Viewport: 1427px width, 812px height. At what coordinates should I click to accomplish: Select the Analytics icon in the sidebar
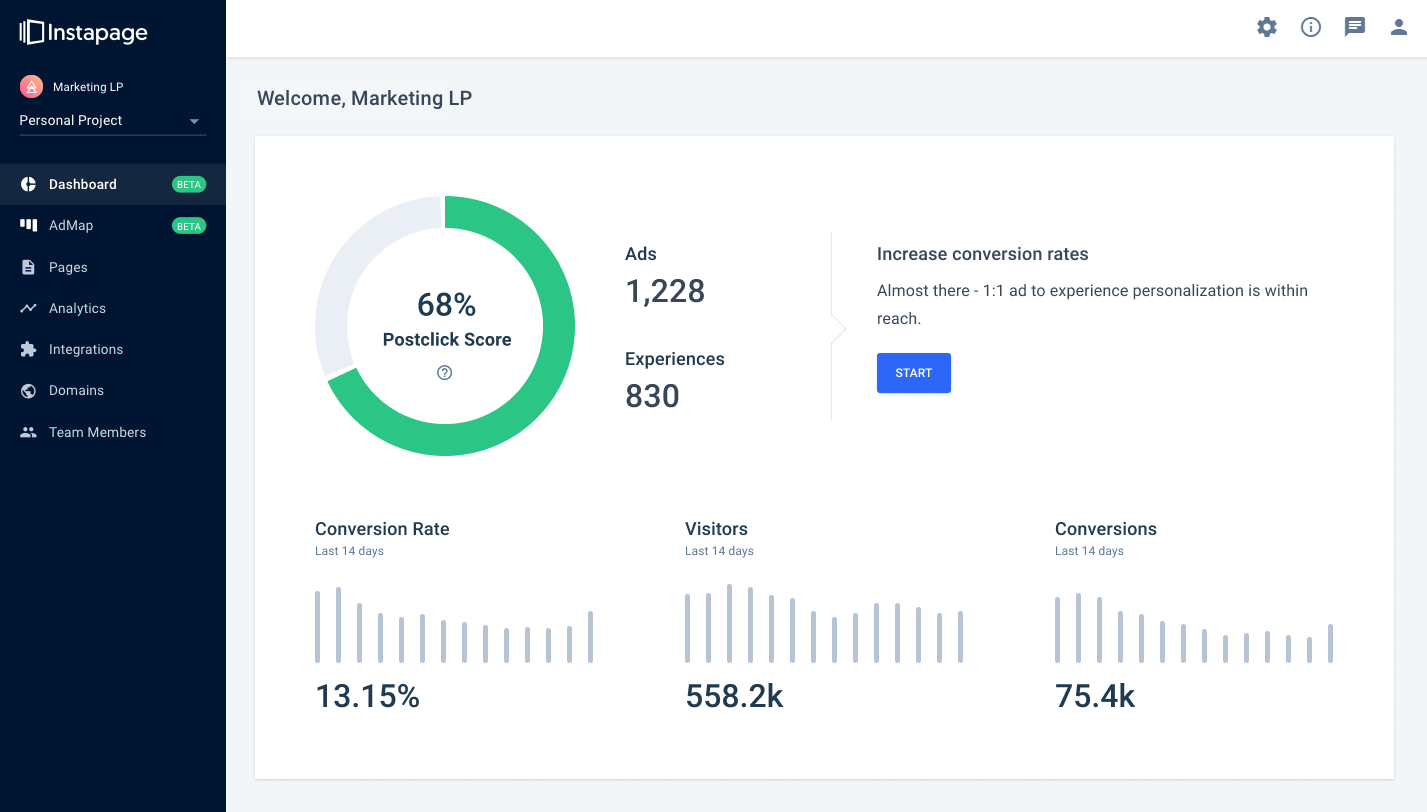coord(29,308)
